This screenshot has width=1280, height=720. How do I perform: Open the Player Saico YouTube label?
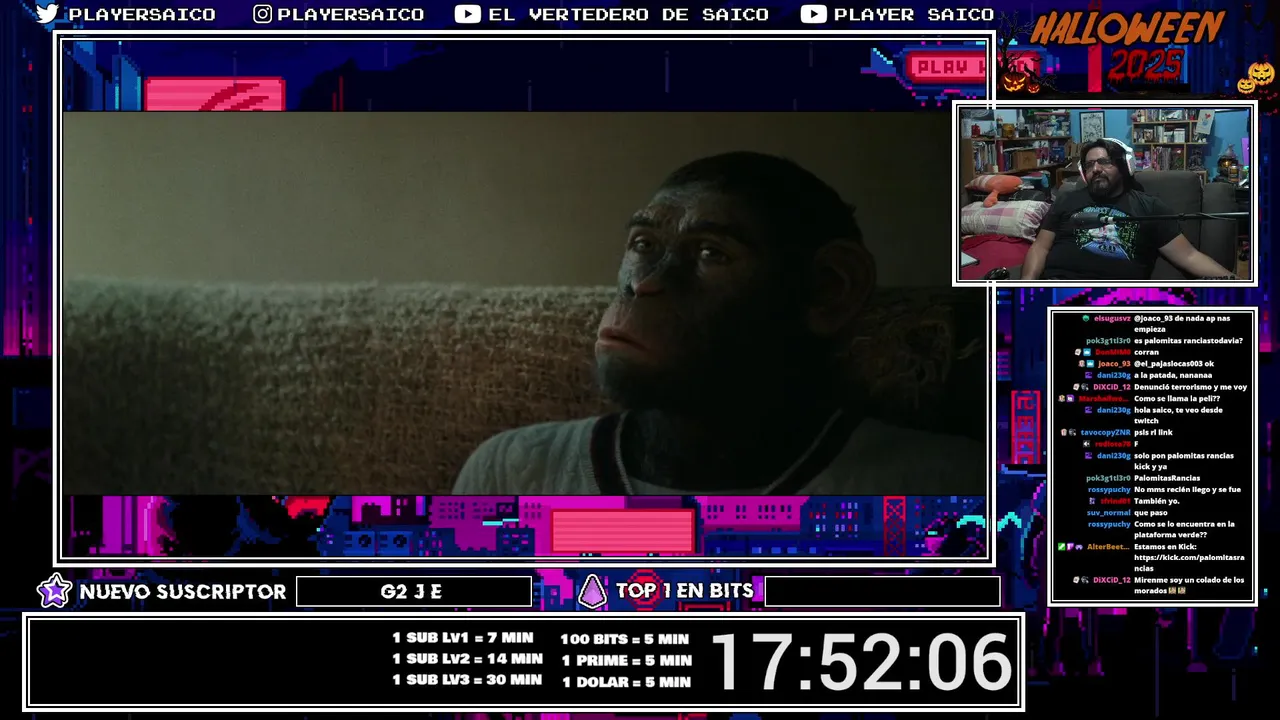coord(914,14)
